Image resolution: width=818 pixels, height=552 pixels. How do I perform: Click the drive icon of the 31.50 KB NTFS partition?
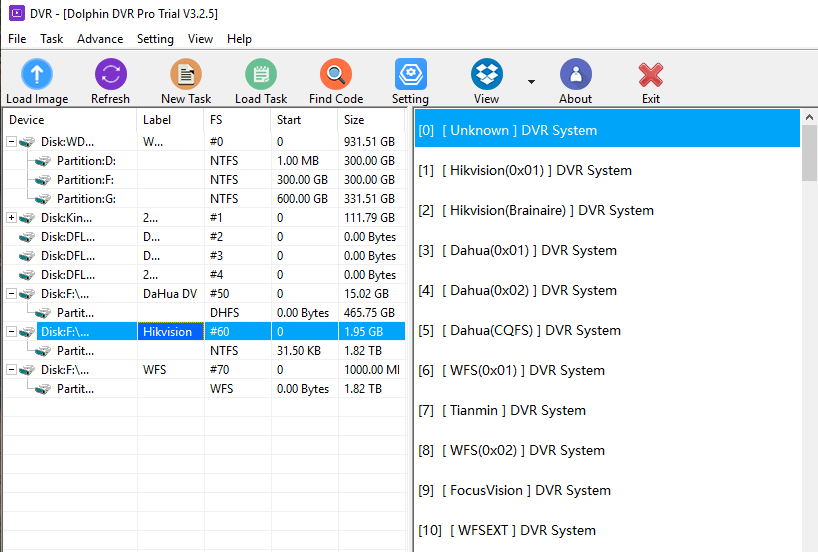43,351
